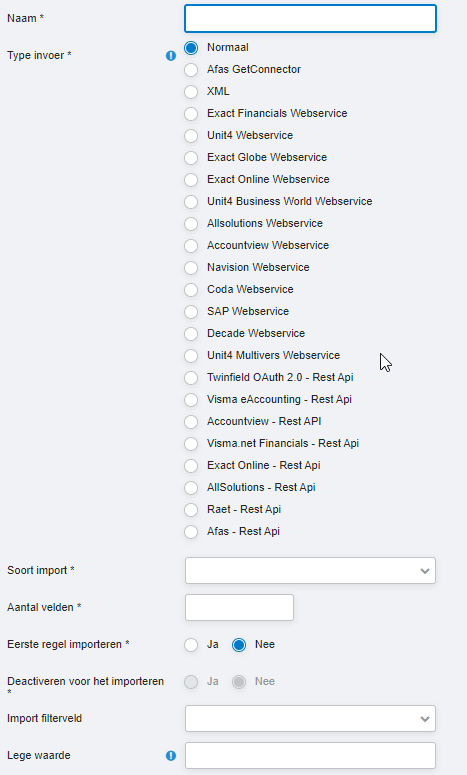Pick Accountview - Rest API radio button
The image size is (467, 775).
click(191, 422)
